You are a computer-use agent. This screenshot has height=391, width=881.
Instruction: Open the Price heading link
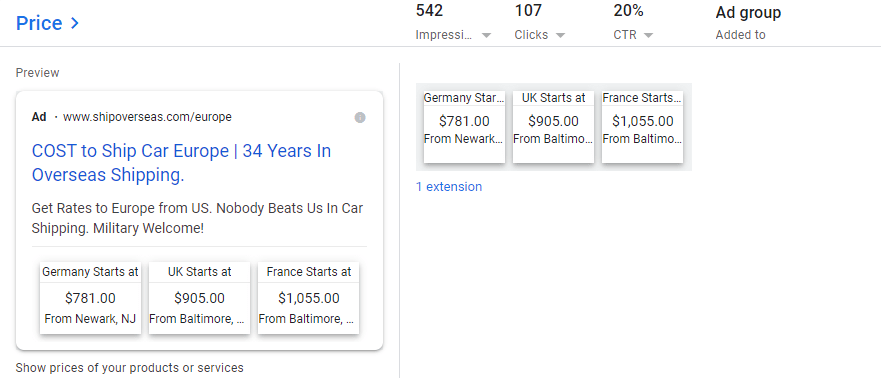tap(39, 24)
